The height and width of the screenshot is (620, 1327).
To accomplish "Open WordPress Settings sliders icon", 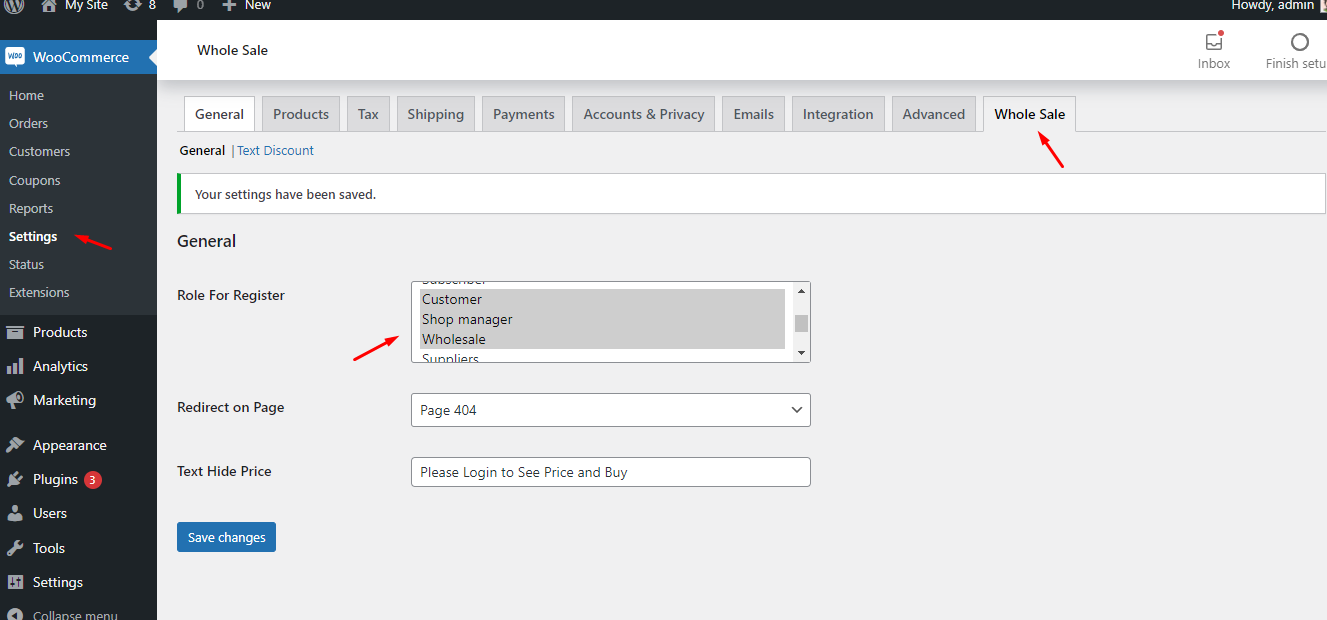I will 15,582.
